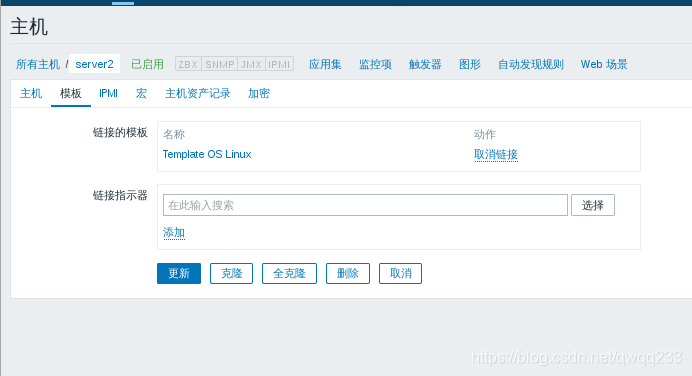Open the Template OS Linux template
The image size is (692, 376).
click(207, 154)
